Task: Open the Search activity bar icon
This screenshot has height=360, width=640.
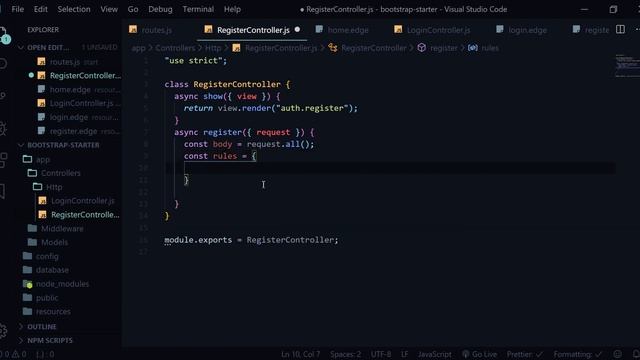Action: click(x=3, y=63)
